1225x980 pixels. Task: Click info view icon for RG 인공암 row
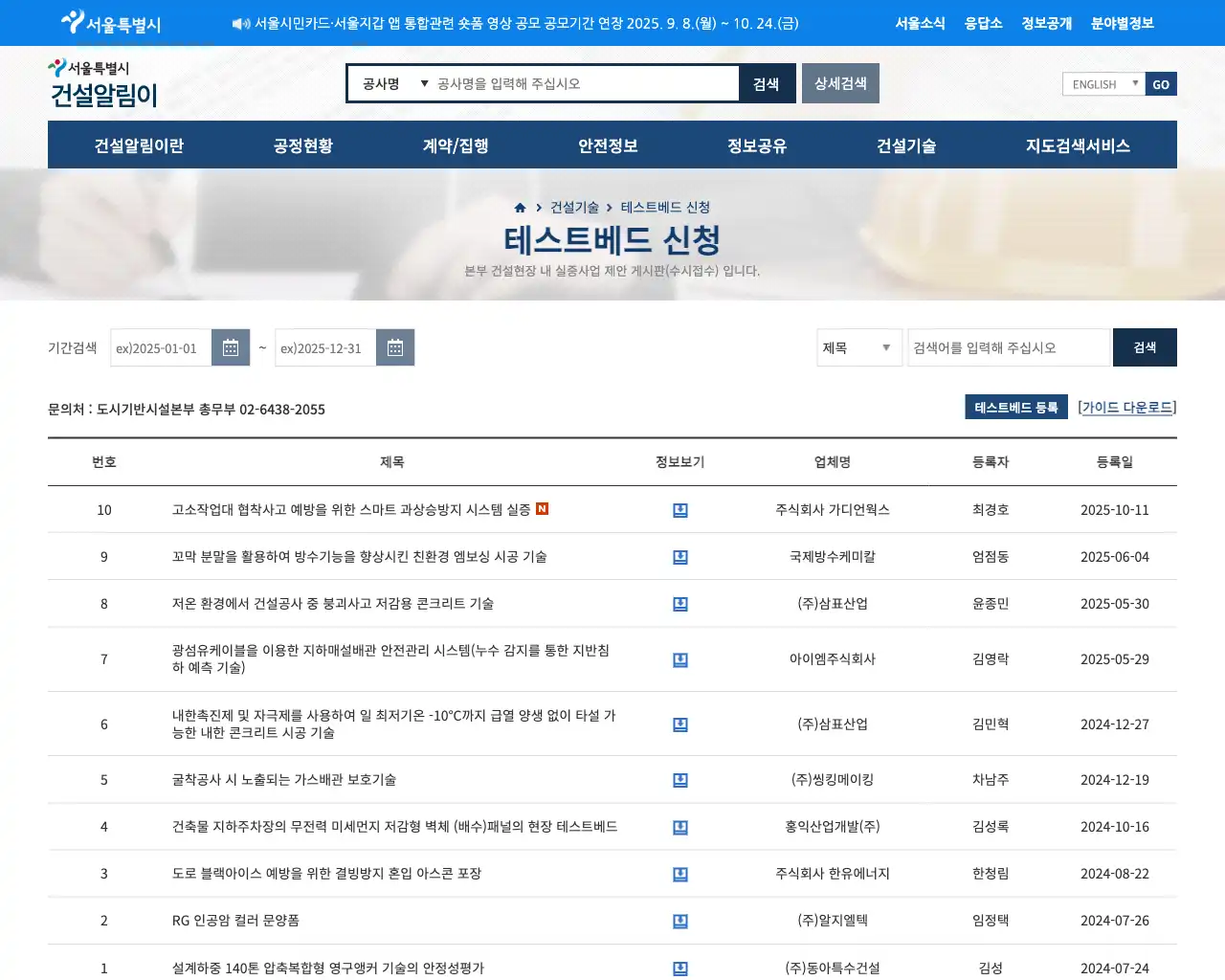point(680,921)
